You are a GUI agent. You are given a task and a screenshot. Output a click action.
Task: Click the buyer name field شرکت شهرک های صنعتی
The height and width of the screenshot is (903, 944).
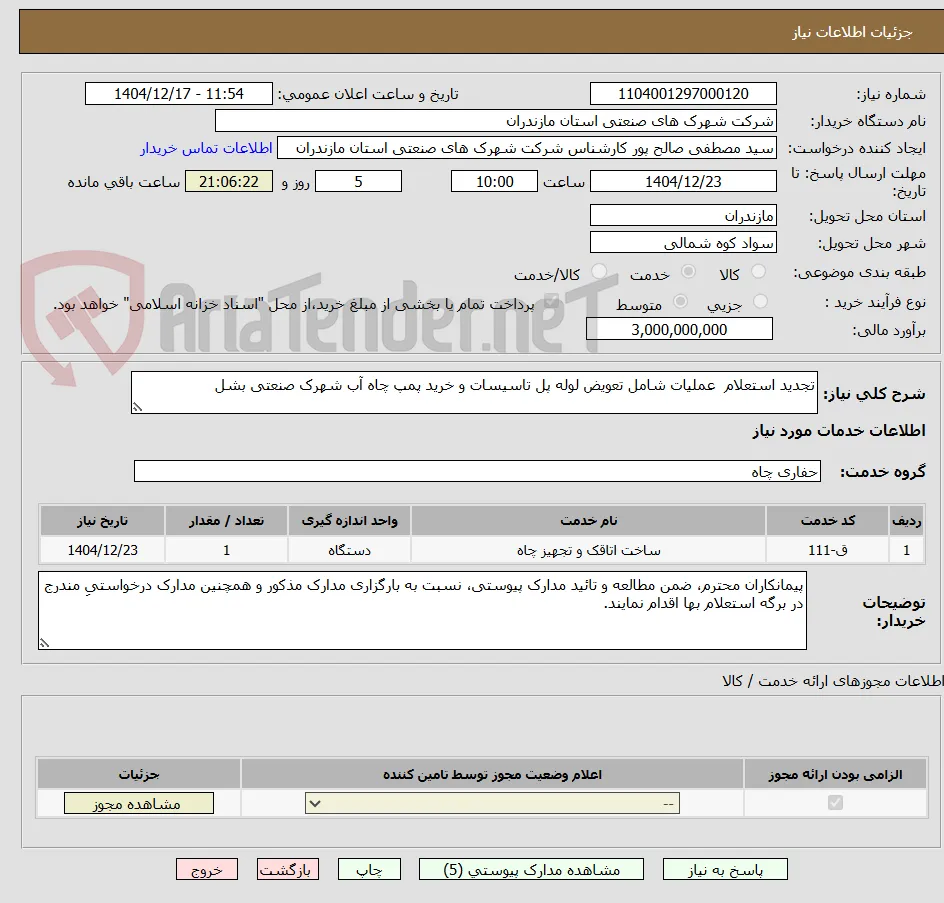tap(495, 121)
